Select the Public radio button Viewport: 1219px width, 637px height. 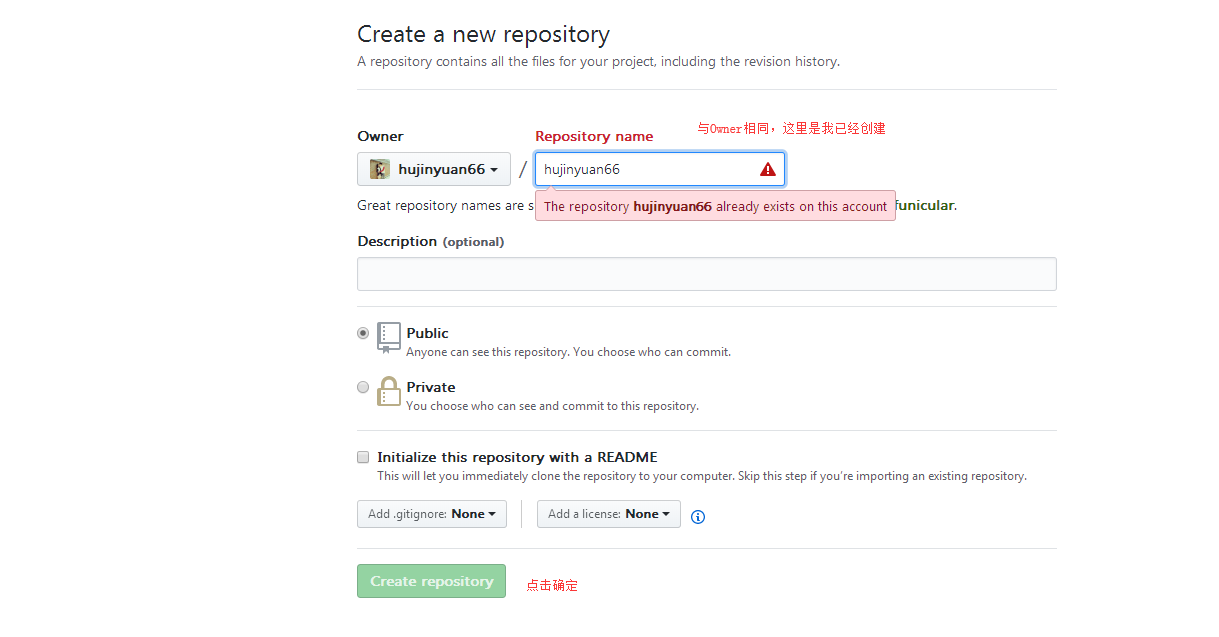point(363,333)
